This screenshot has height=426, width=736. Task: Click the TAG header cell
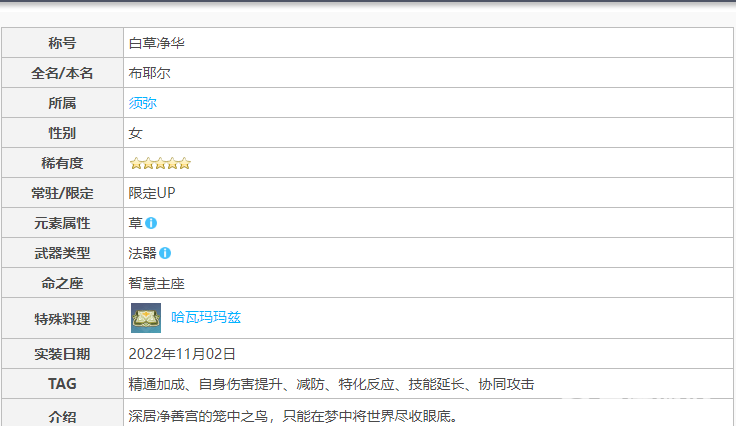click(62, 384)
